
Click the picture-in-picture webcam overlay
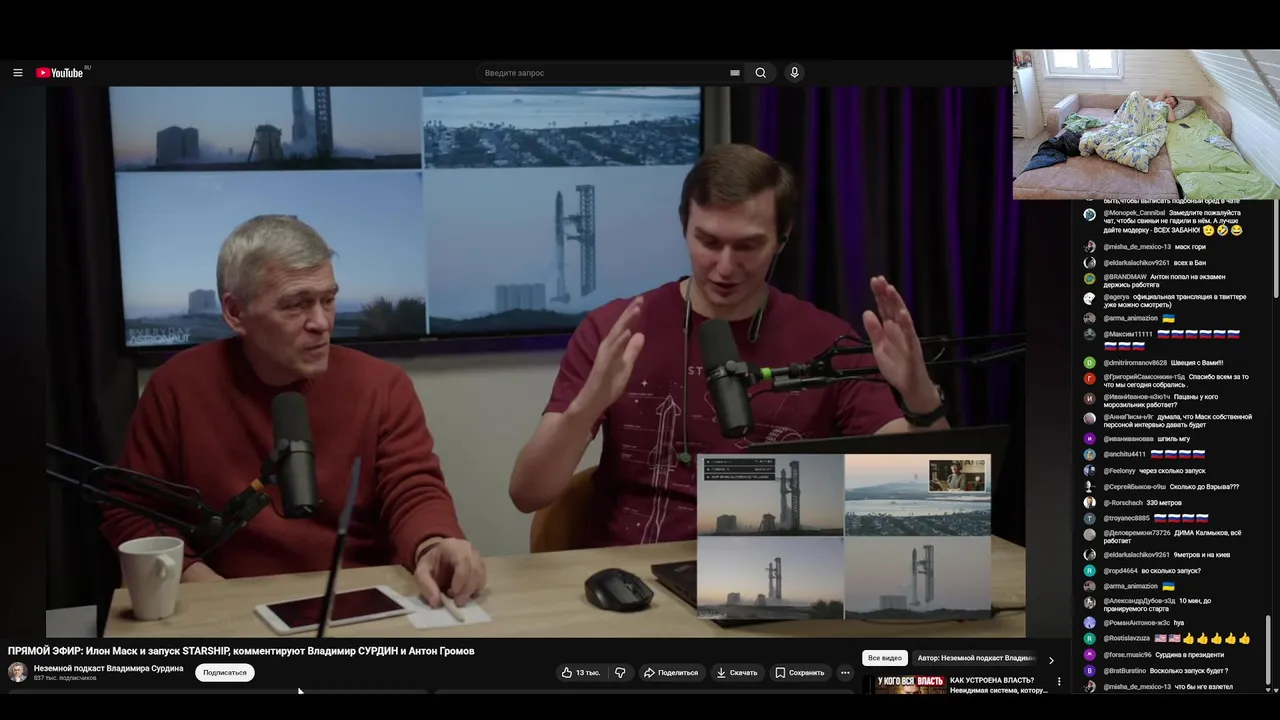tap(1146, 125)
